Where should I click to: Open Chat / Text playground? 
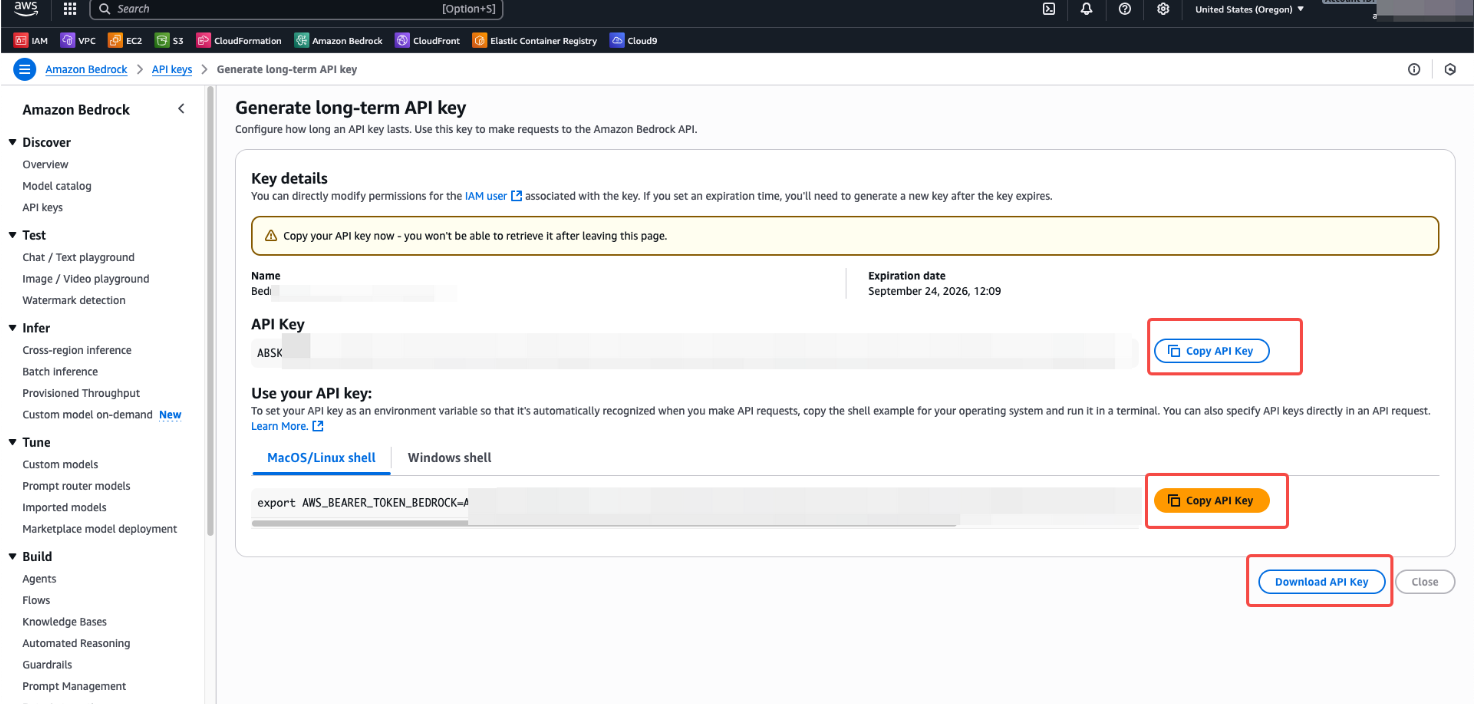coord(78,257)
